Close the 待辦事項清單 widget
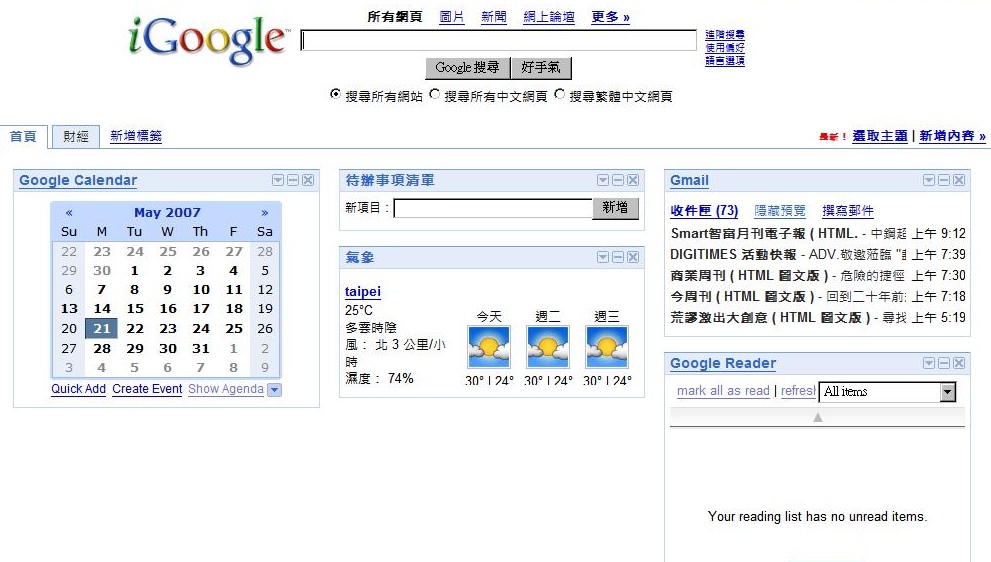Screen dimensions: 991x562 pyautogui.click(x=633, y=180)
